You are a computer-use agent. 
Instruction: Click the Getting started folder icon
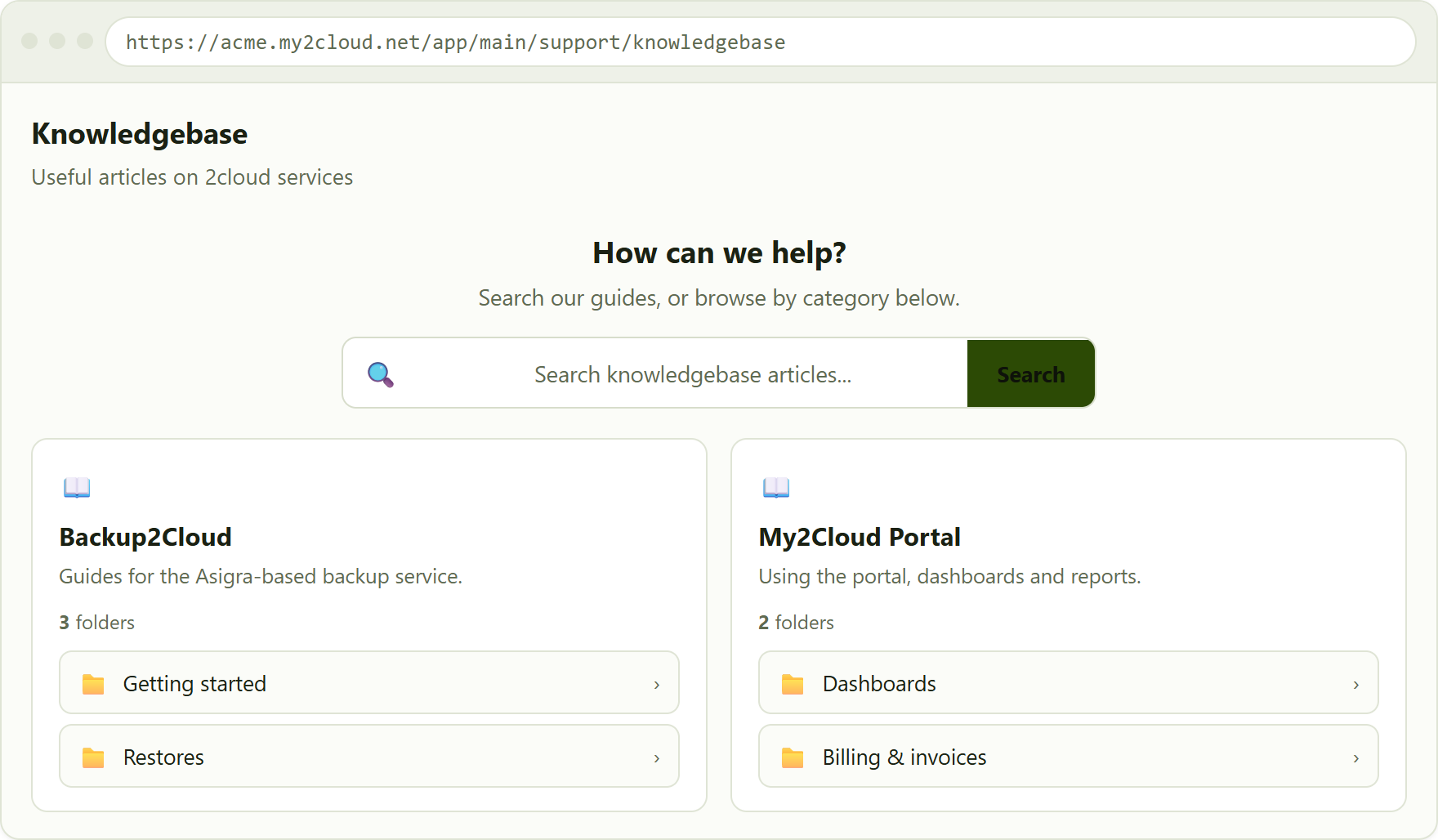pos(94,684)
